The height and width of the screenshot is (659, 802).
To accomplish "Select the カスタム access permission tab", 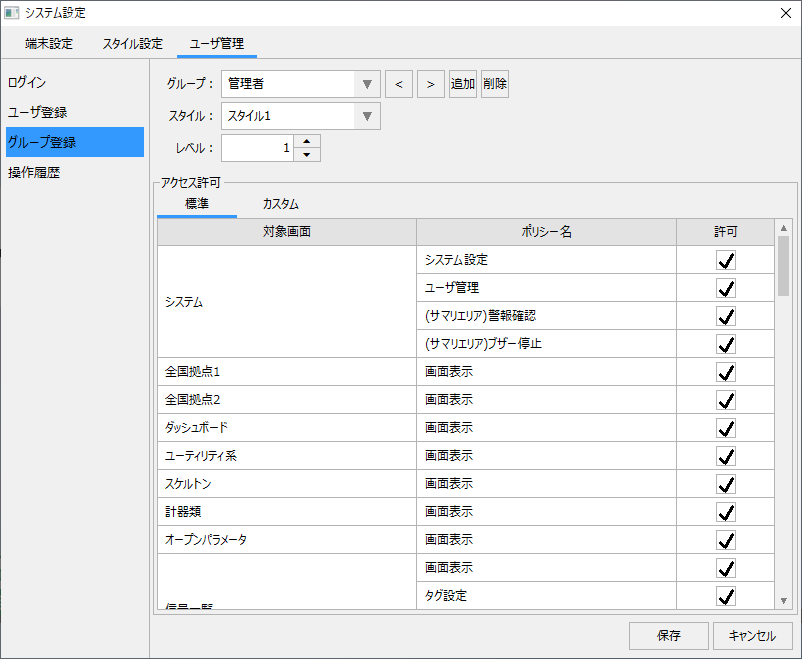I will (x=280, y=204).
